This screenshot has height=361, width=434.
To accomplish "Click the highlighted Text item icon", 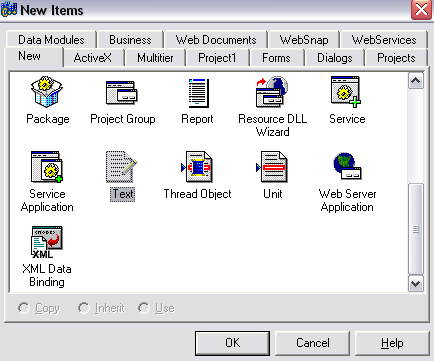I will 122,167.
